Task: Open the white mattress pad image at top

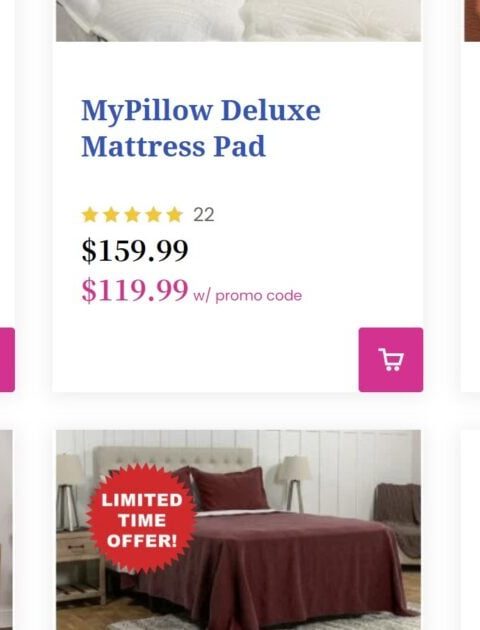Action: coord(238,20)
